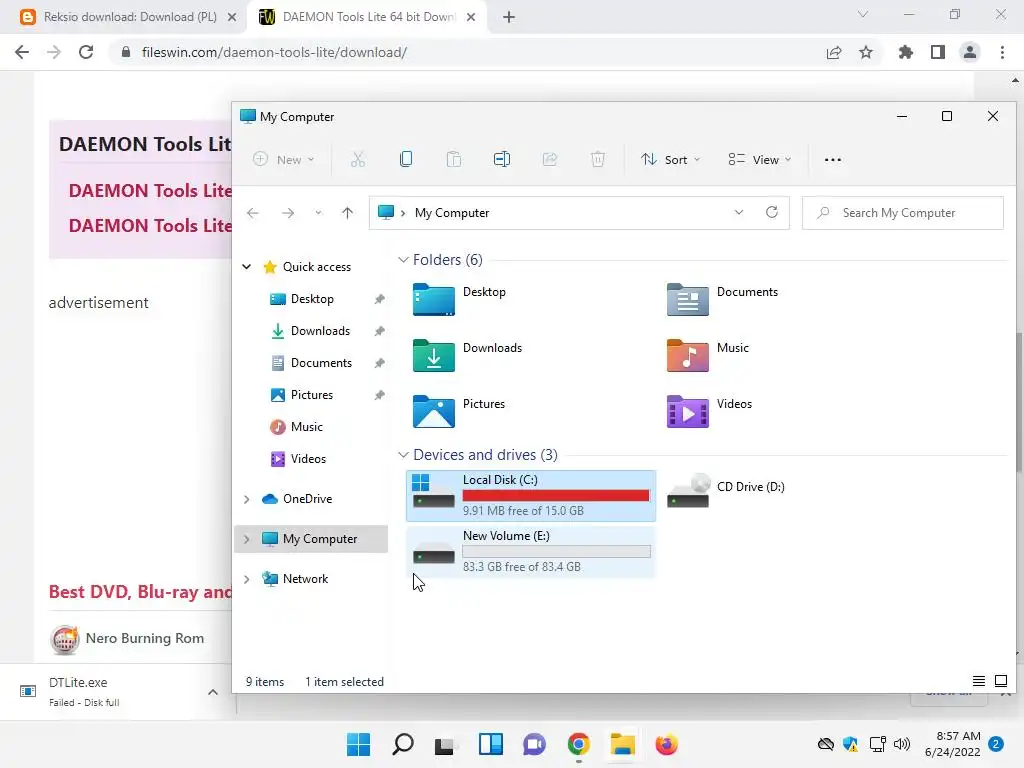Click the Cut scissors icon in Explorer toolbar
The width and height of the screenshot is (1024, 768).
tap(357, 159)
